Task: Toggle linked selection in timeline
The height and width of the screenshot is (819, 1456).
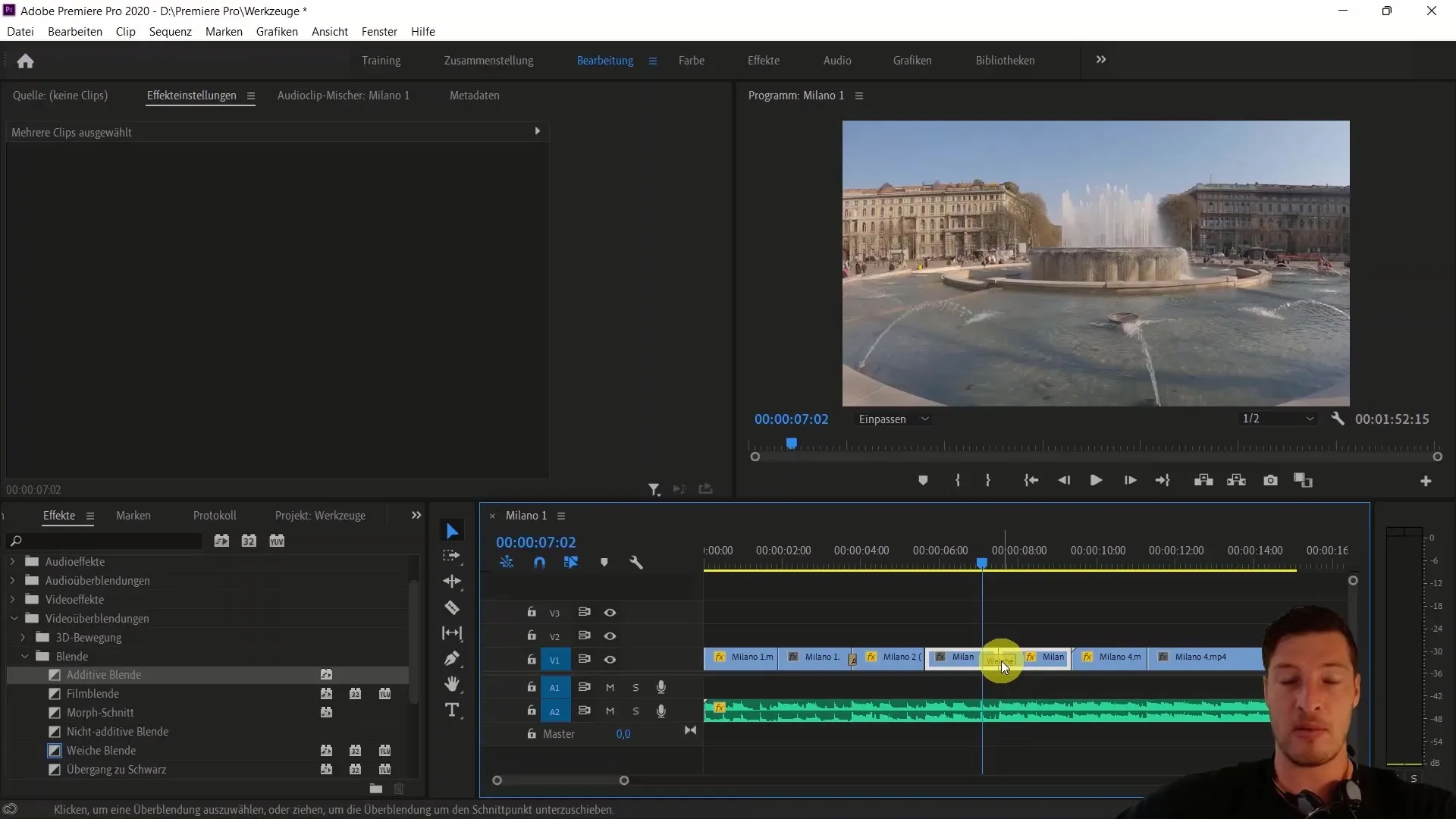Action: coord(571,563)
